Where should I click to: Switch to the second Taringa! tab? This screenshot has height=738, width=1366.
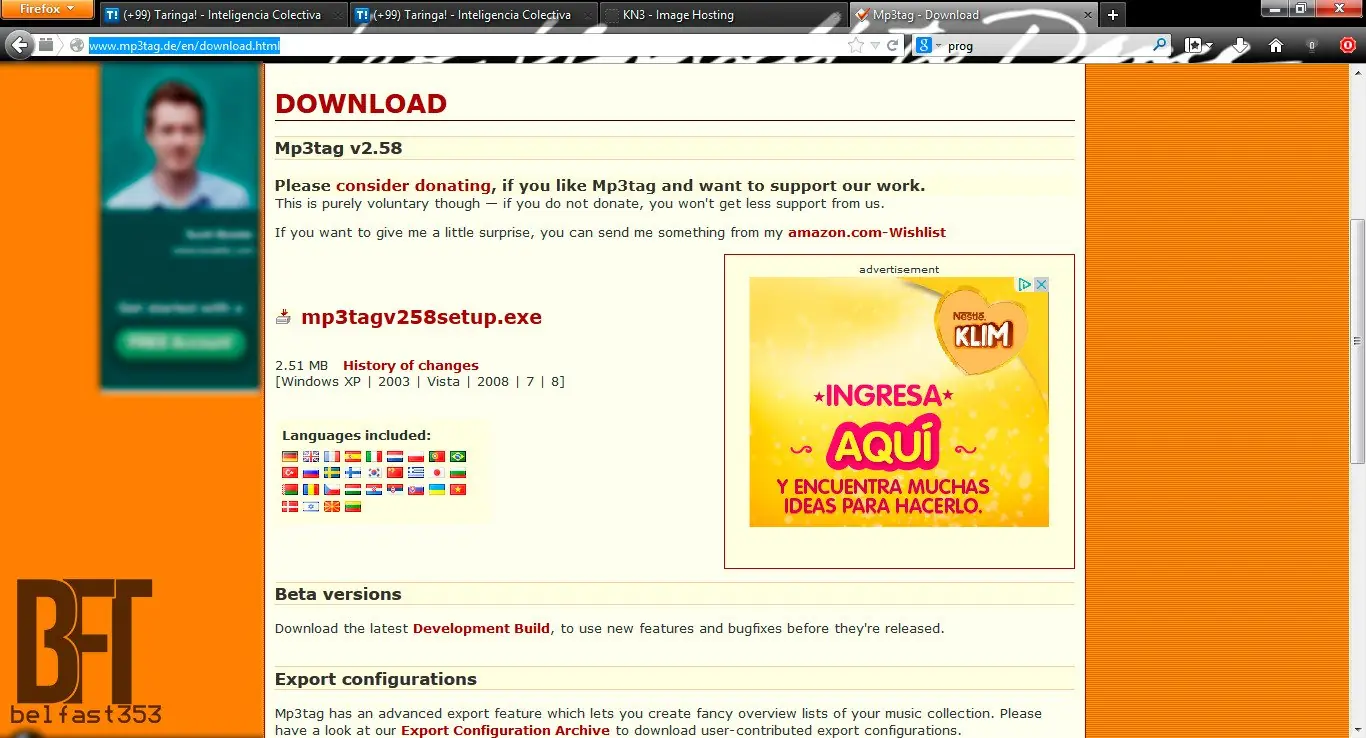(x=473, y=15)
